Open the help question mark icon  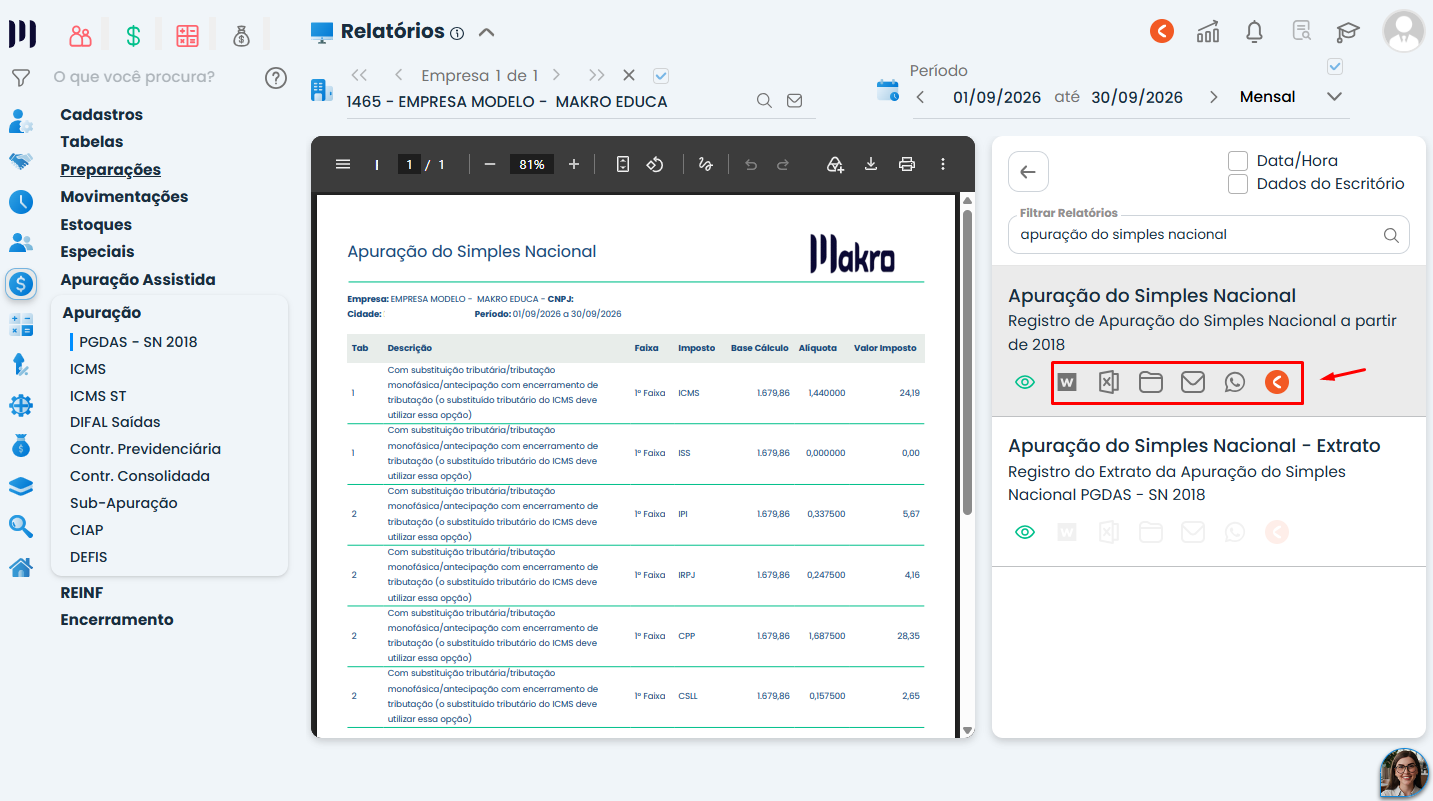pyautogui.click(x=276, y=78)
